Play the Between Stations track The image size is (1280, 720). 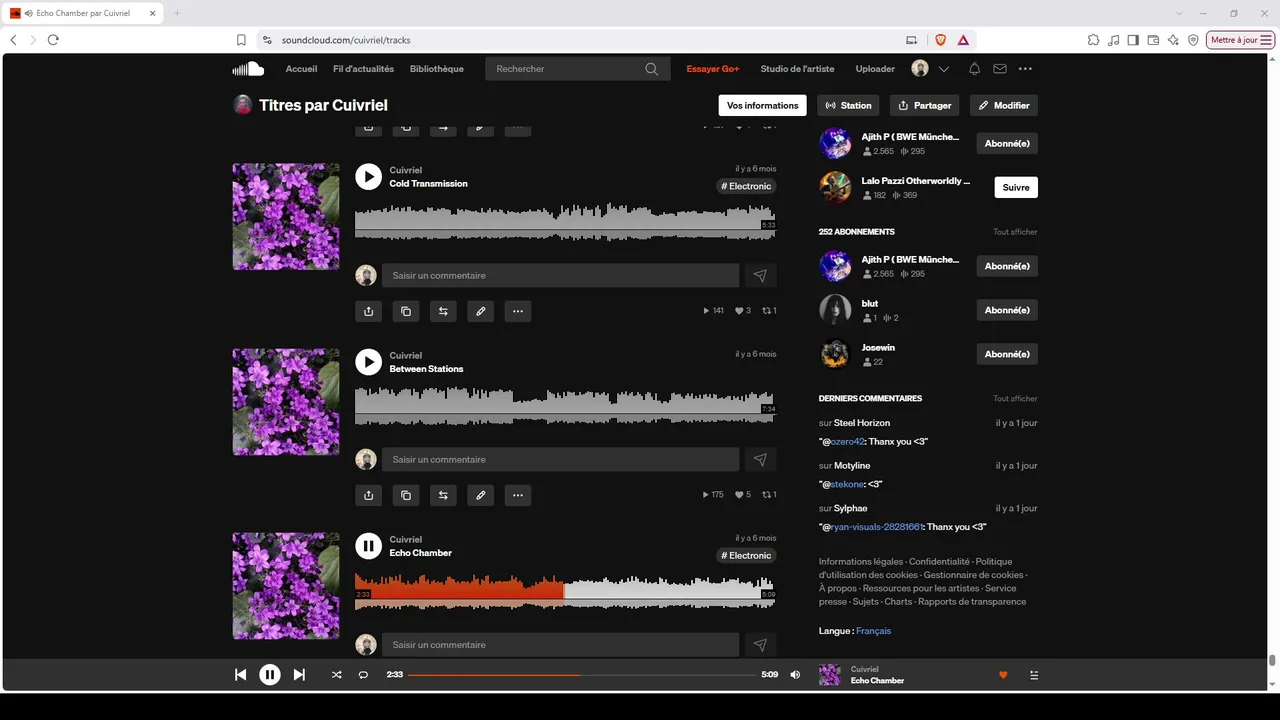click(x=368, y=362)
